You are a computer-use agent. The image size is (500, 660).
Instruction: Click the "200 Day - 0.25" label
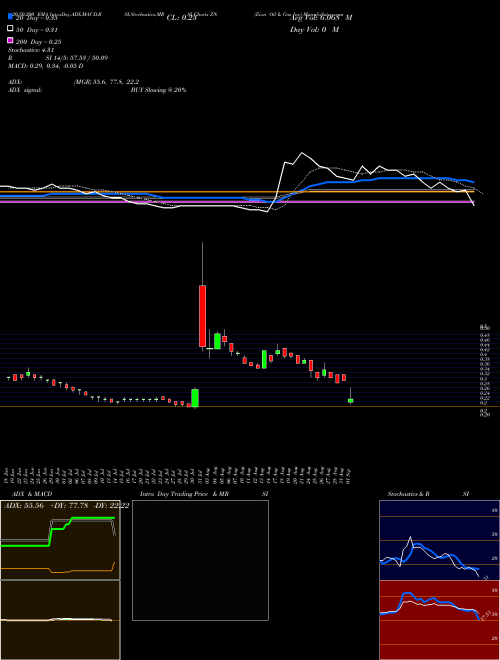[39, 42]
